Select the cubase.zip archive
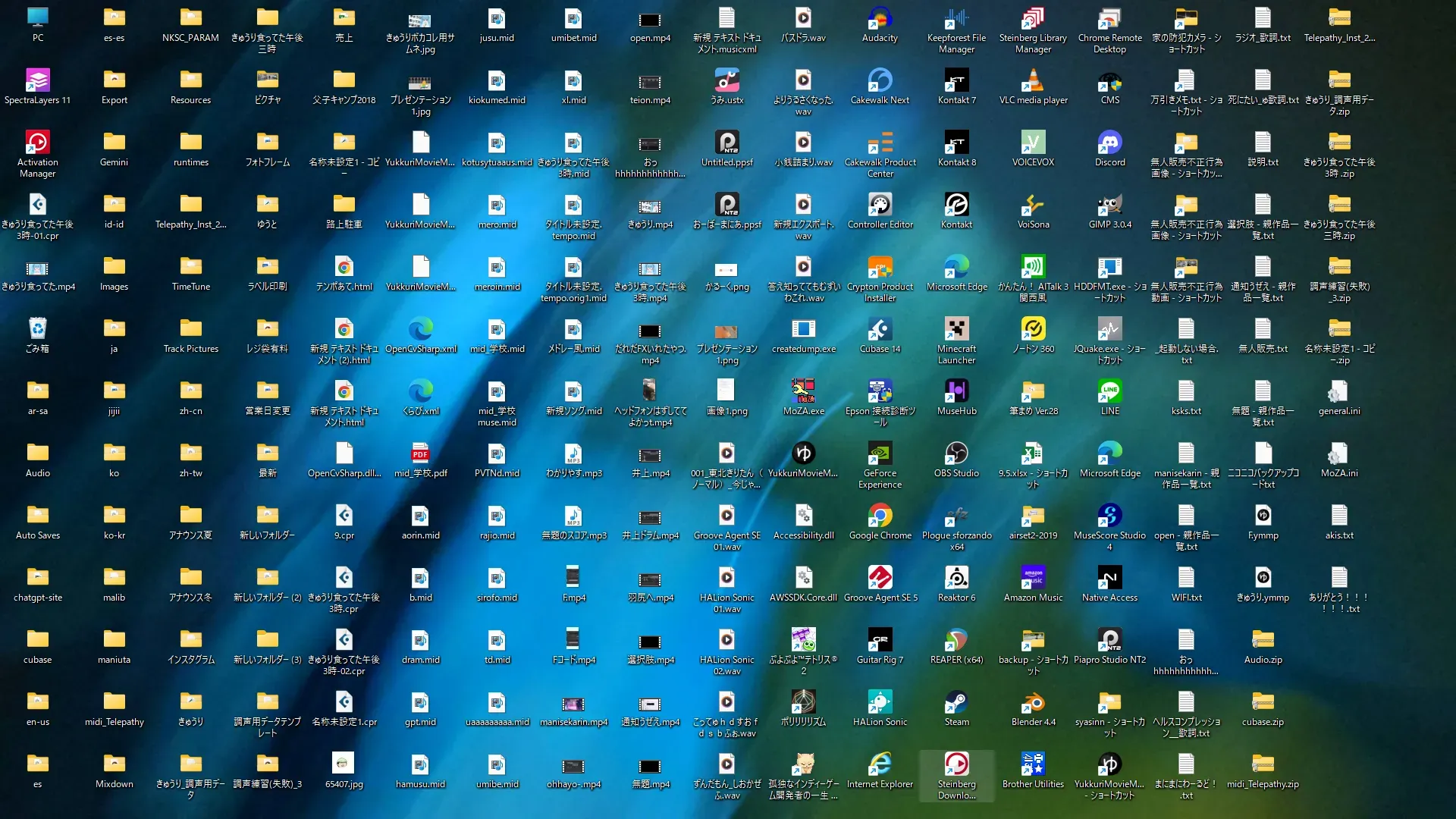The image size is (1456, 819). pyautogui.click(x=1263, y=703)
